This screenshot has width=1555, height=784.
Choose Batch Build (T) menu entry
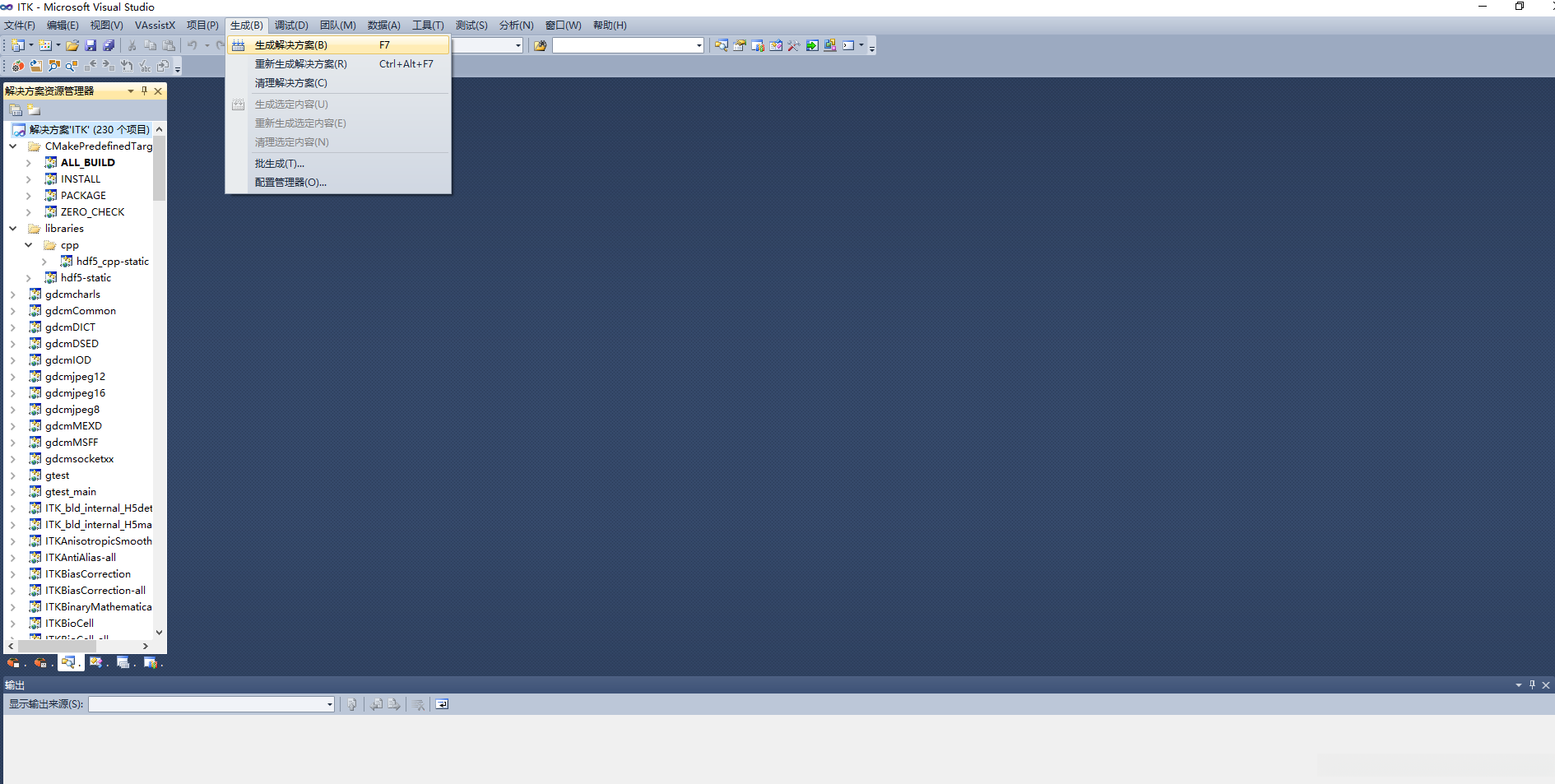pyautogui.click(x=339, y=164)
